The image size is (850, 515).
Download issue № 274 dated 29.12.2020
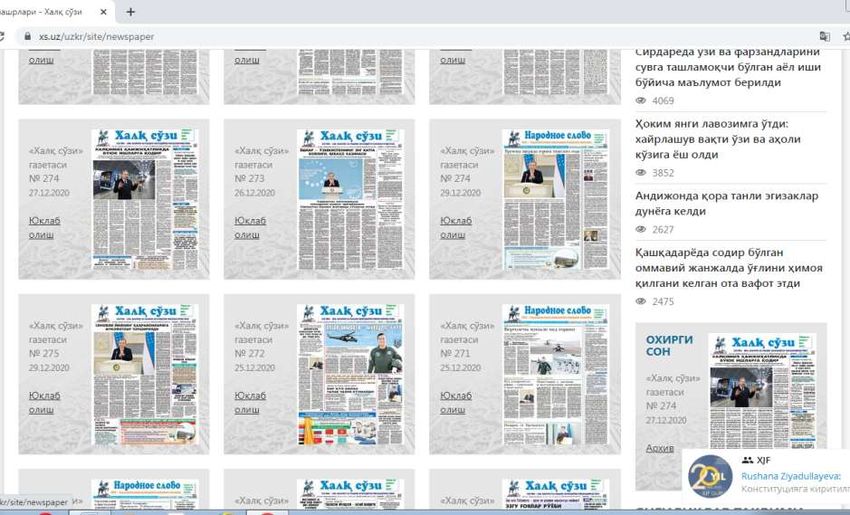click(x=456, y=228)
